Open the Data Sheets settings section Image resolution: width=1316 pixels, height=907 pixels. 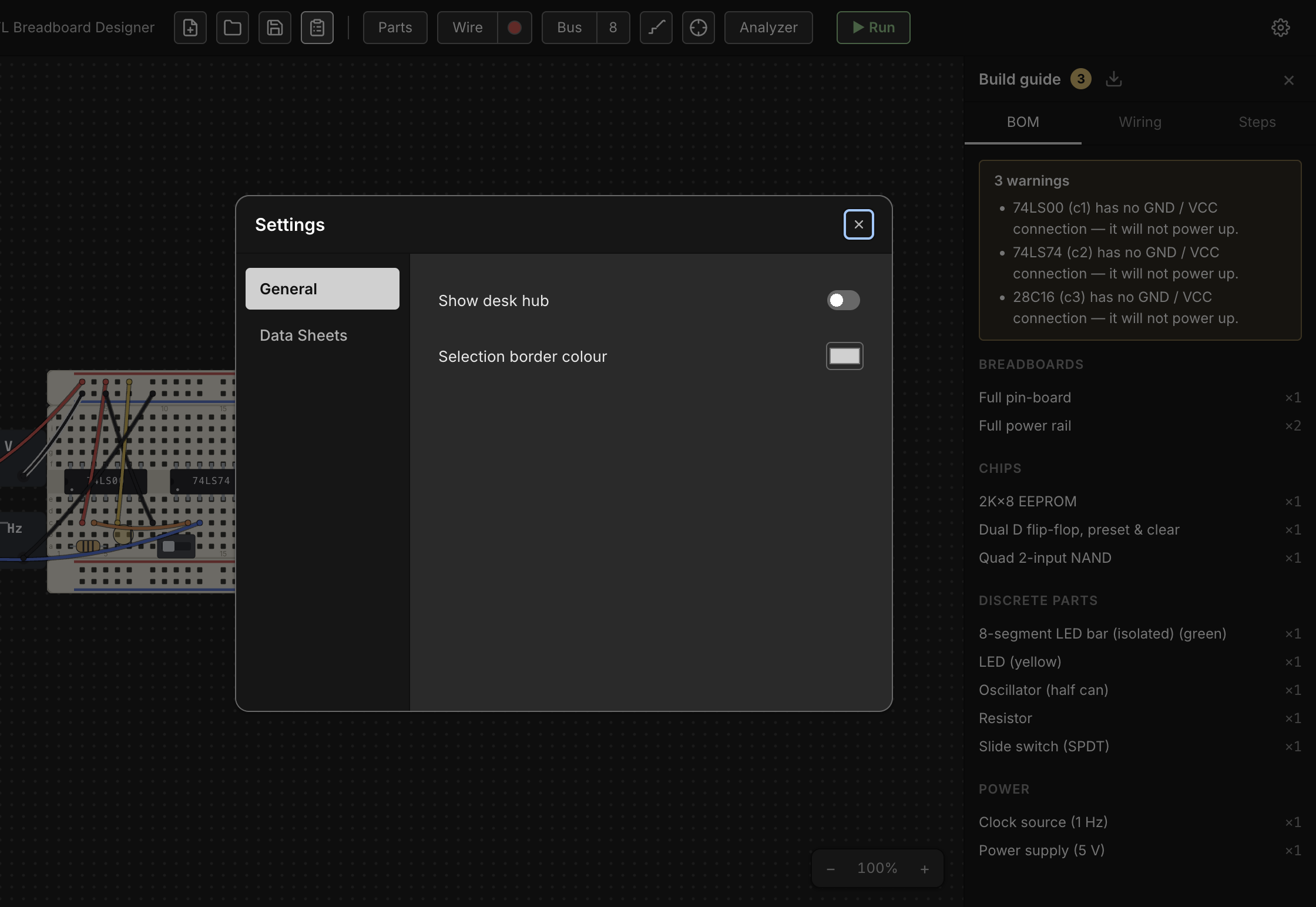pyautogui.click(x=323, y=335)
